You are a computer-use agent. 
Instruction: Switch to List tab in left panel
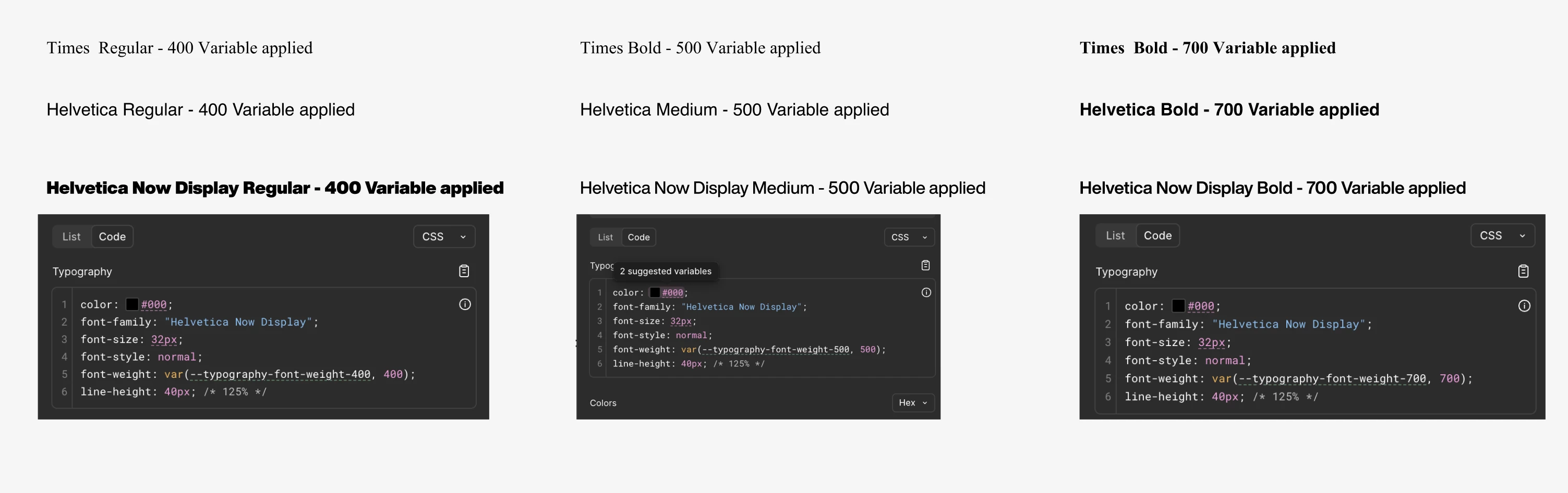point(71,237)
